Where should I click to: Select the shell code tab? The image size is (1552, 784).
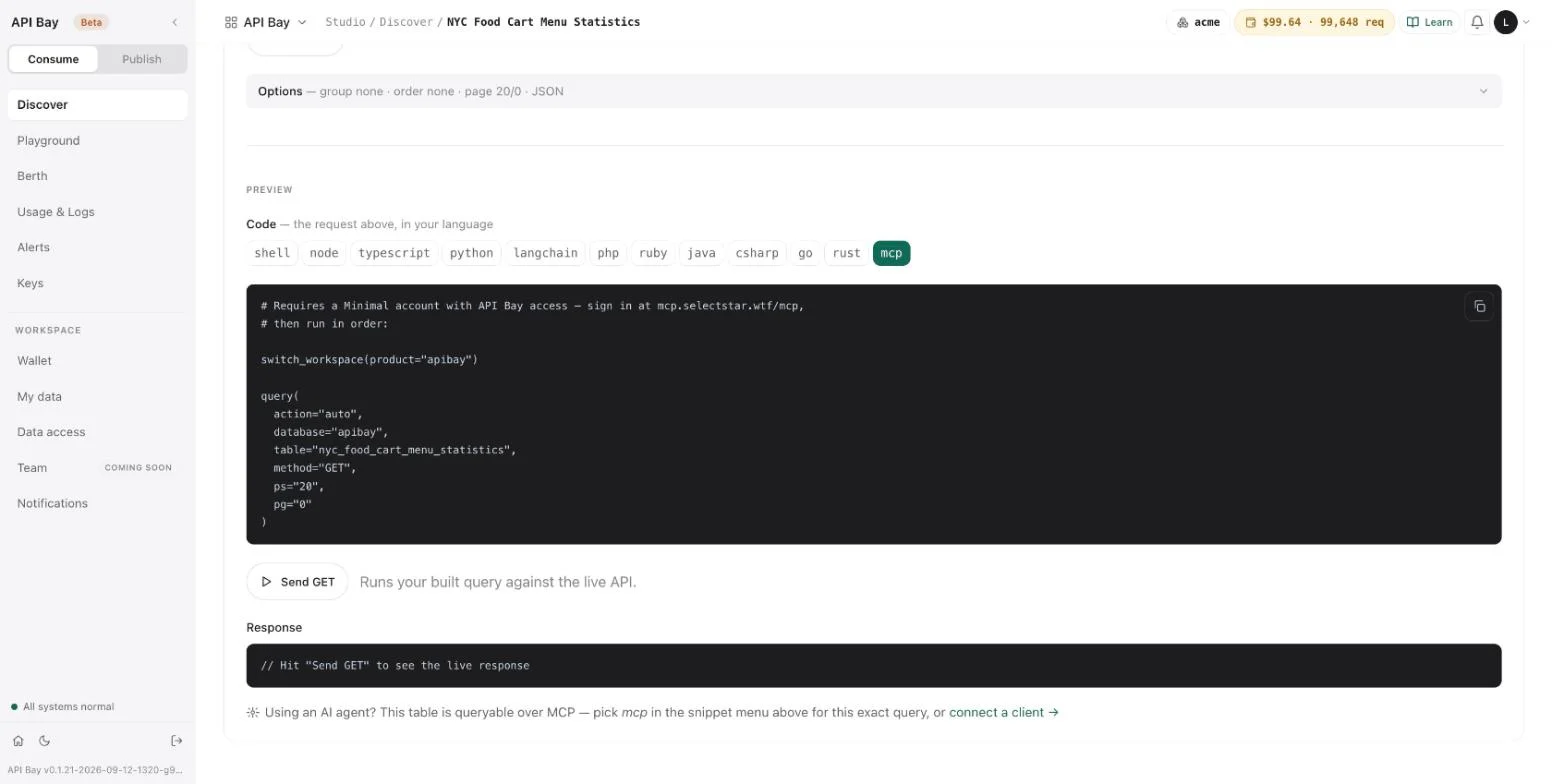272,253
